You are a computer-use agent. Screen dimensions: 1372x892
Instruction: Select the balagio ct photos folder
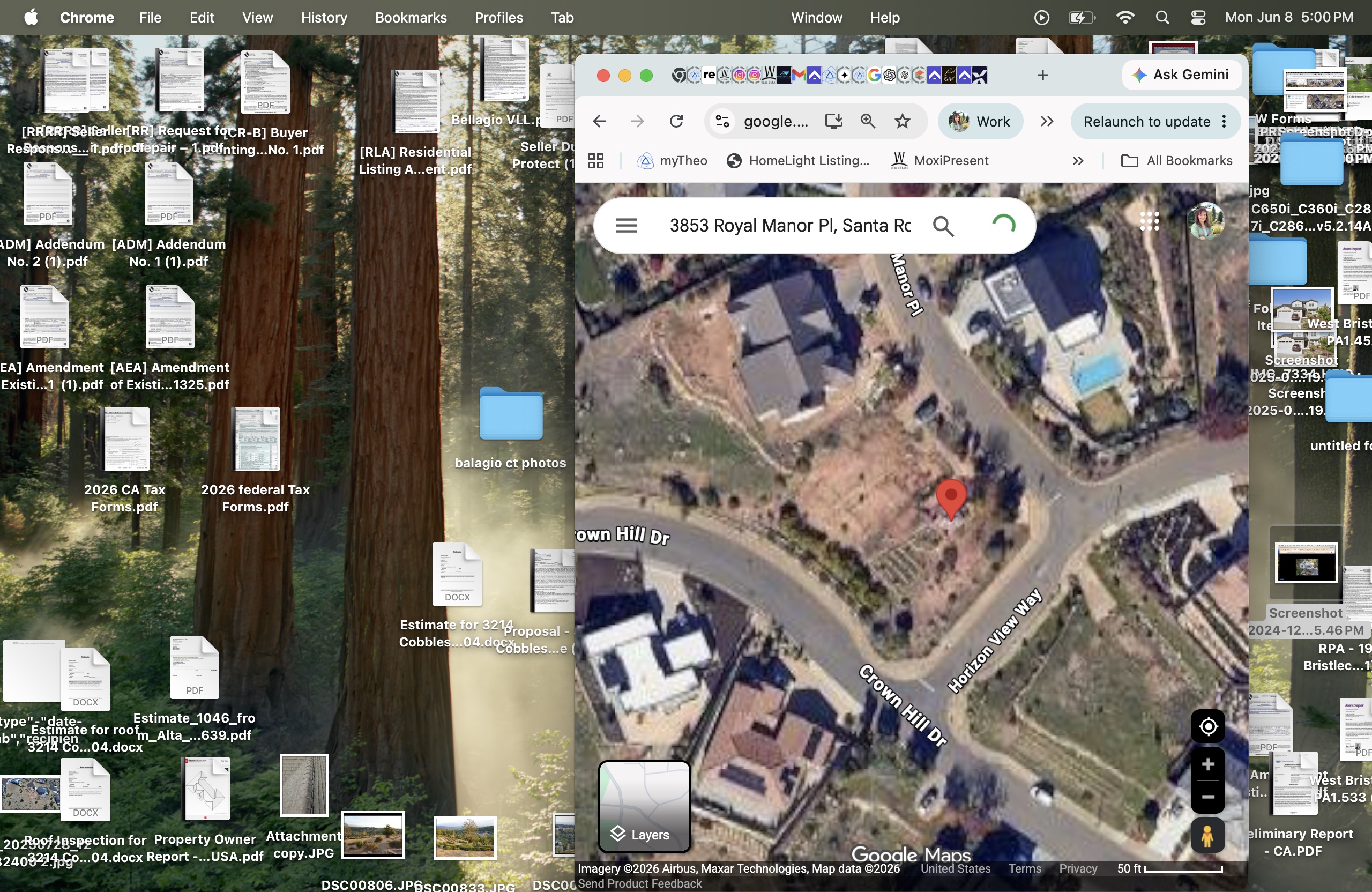(x=511, y=428)
